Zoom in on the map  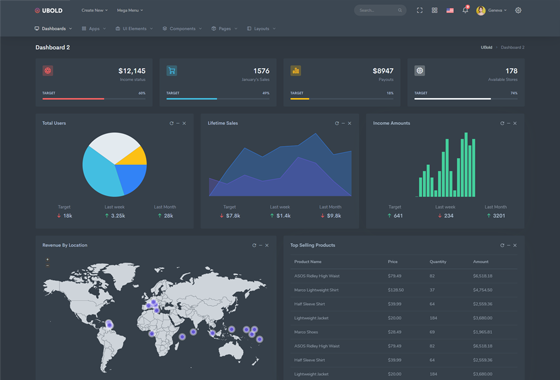(x=48, y=260)
